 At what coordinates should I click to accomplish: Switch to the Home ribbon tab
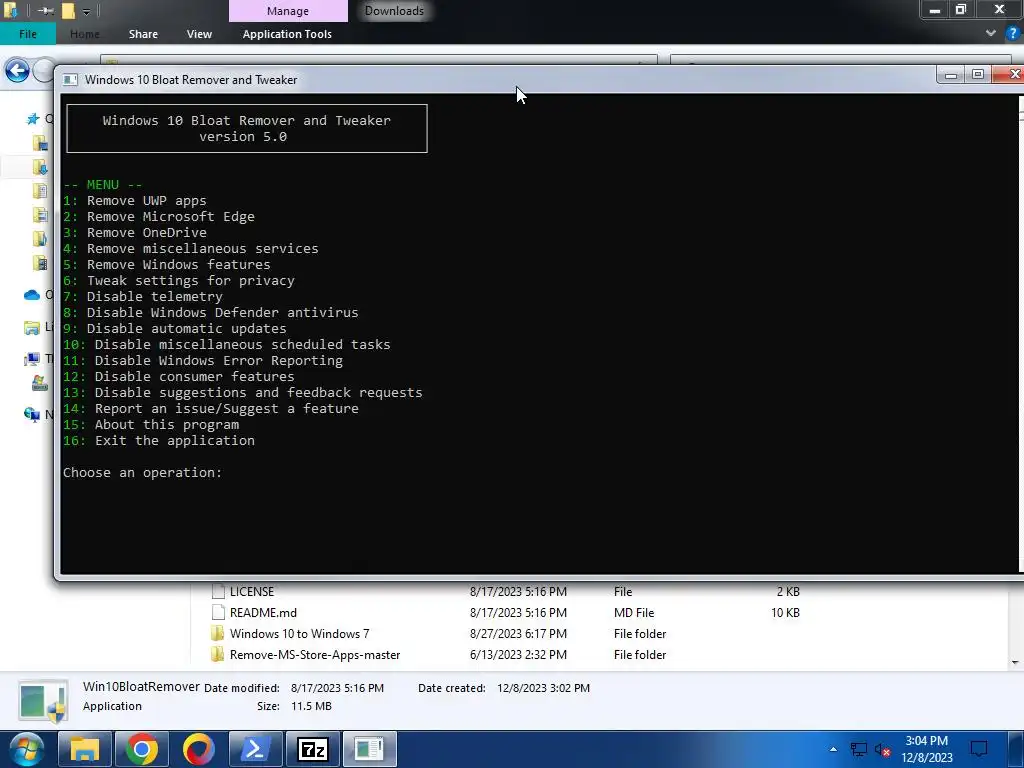(84, 34)
